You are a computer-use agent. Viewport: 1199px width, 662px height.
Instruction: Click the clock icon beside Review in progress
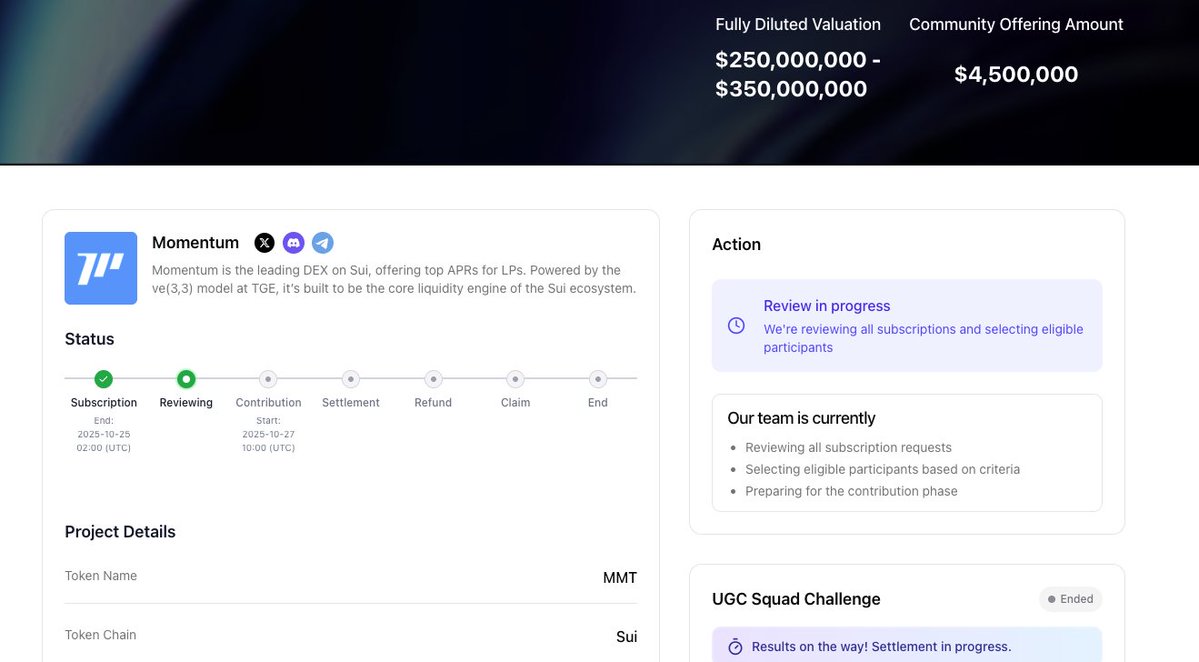pyautogui.click(x=736, y=326)
